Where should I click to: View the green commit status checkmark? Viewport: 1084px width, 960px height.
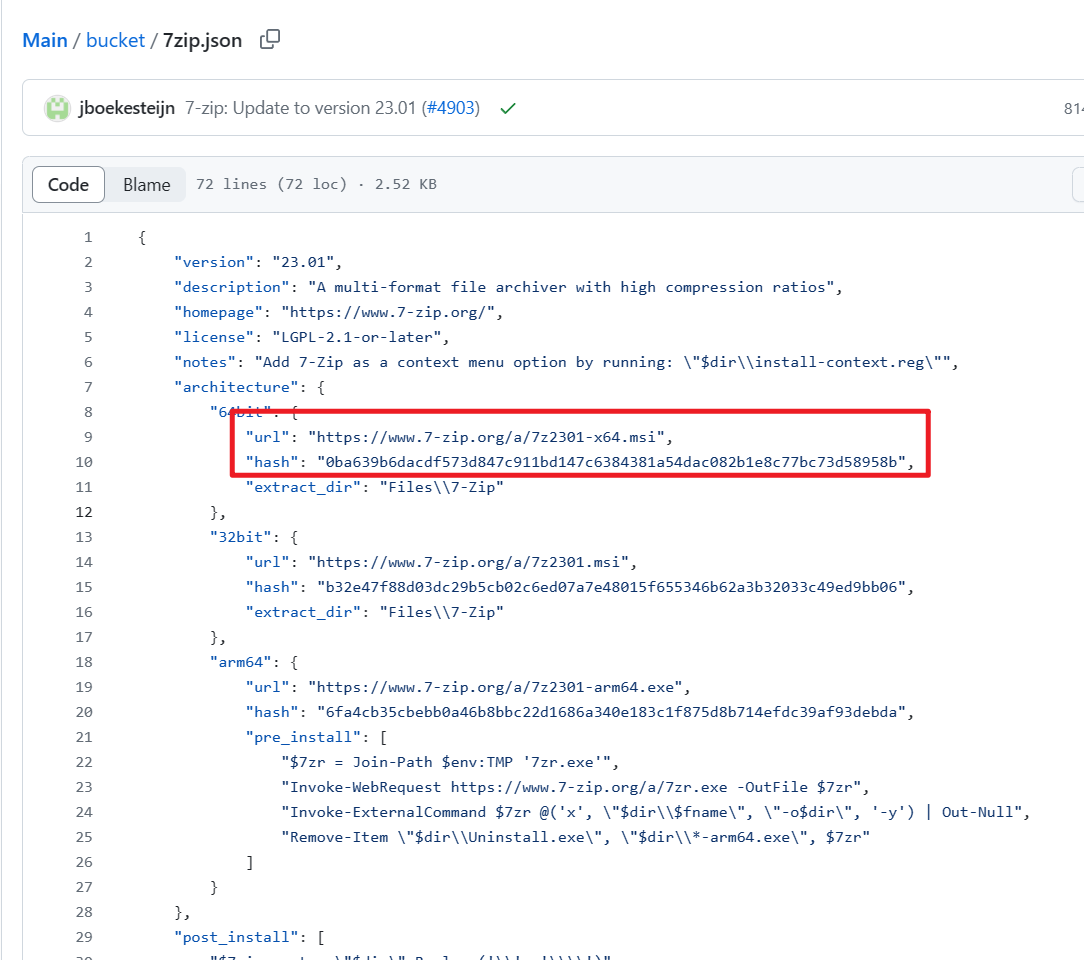(508, 109)
